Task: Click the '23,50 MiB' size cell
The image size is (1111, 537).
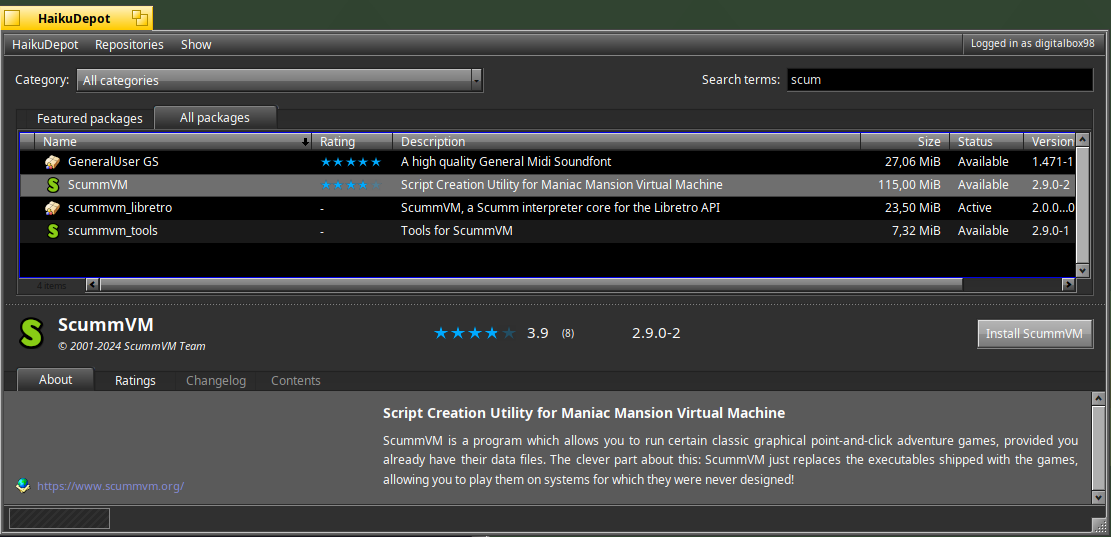Action: (x=913, y=208)
